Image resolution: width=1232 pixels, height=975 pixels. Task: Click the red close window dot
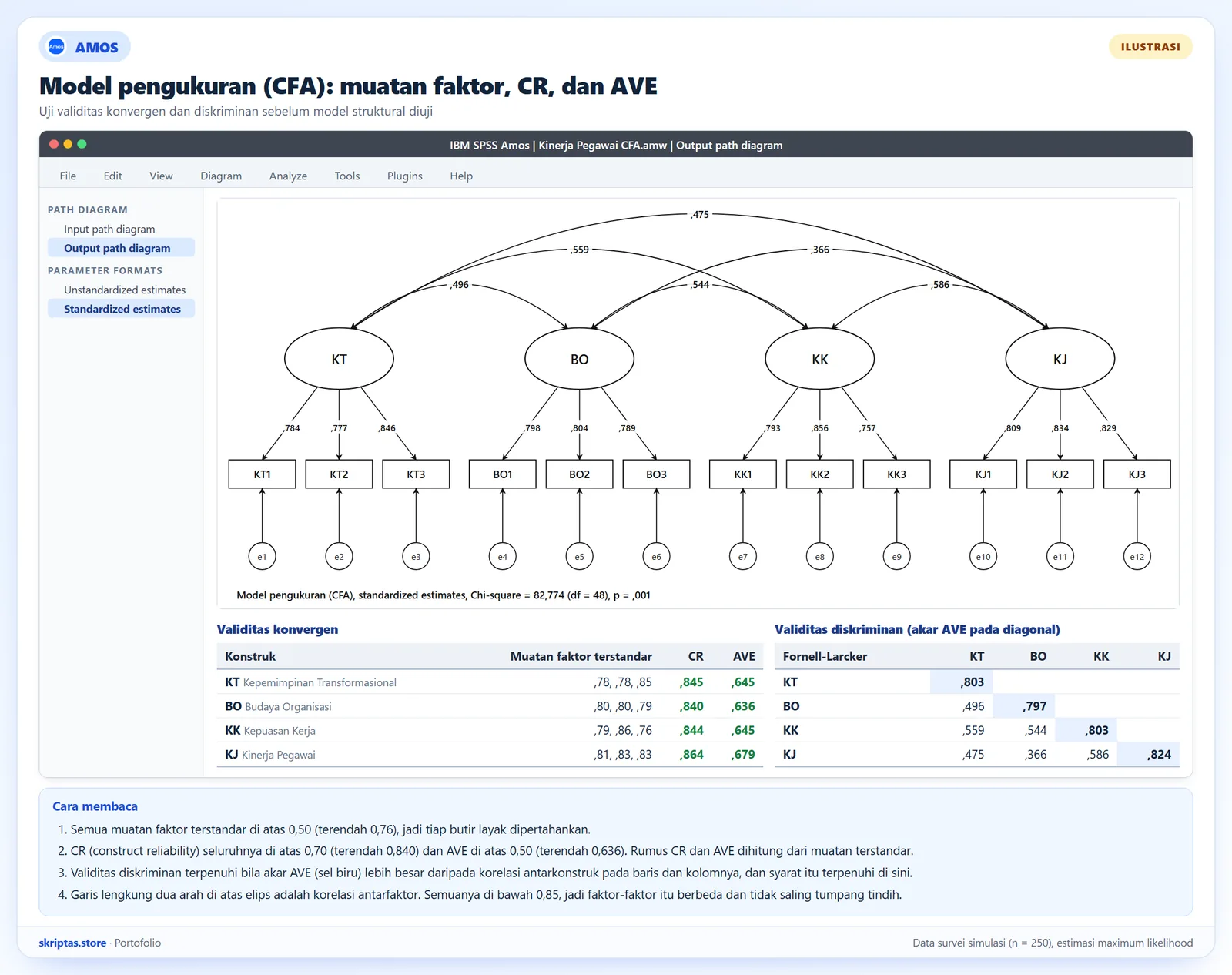click(x=54, y=144)
